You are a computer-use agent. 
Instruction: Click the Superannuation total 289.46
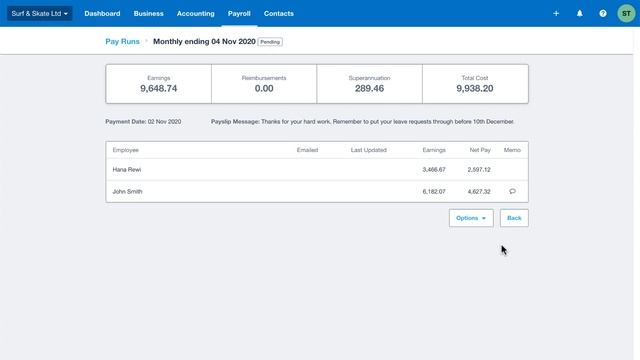coord(369,89)
